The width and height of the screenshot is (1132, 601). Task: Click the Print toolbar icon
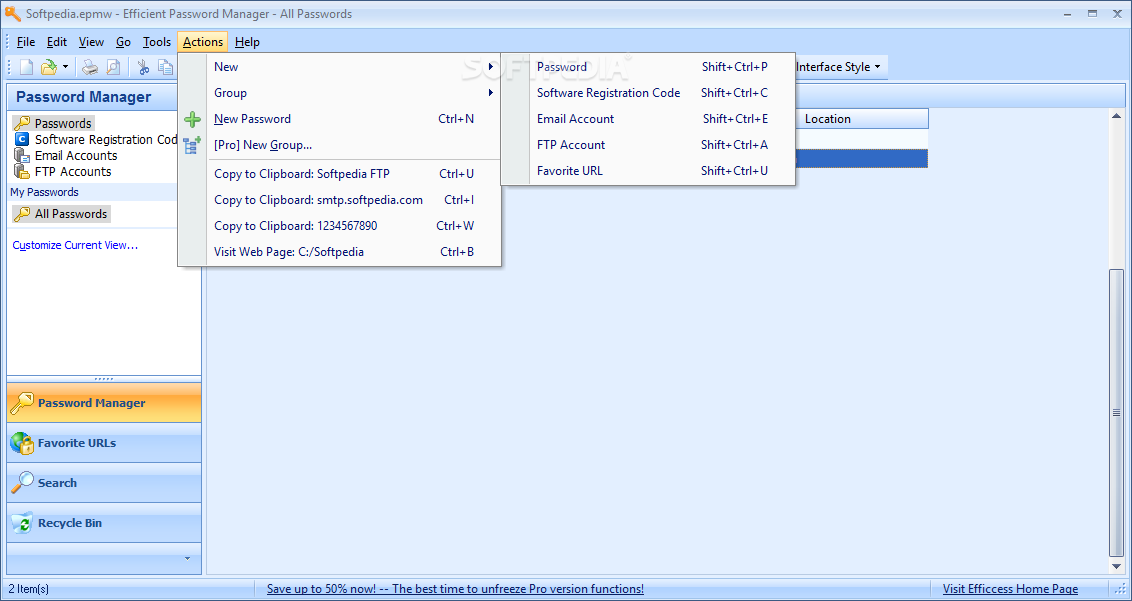point(90,68)
